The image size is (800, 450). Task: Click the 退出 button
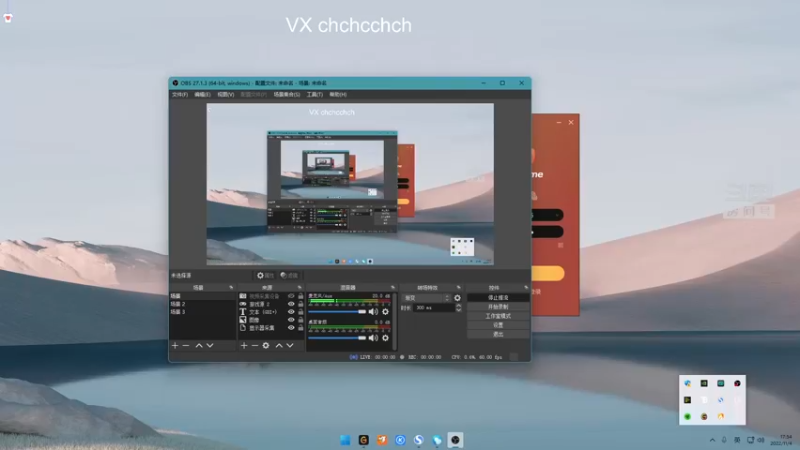pyautogui.click(x=498, y=334)
